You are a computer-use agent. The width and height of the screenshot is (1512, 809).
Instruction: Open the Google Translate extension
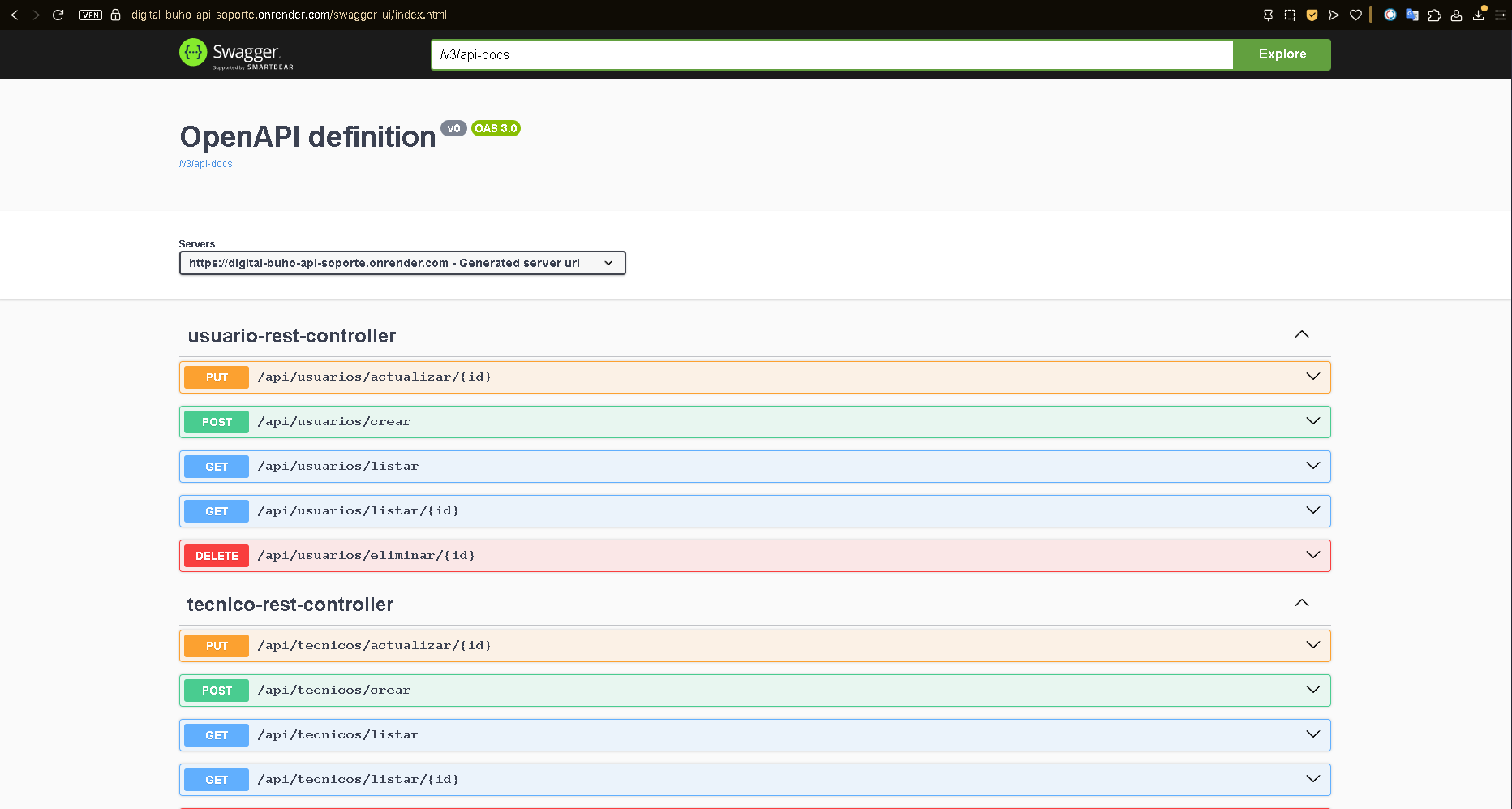pyautogui.click(x=1412, y=15)
